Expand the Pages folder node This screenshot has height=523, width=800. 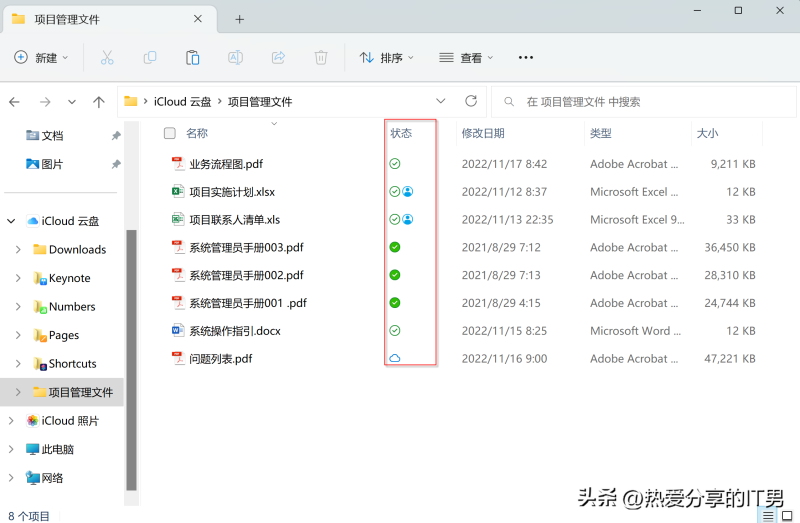[18, 335]
